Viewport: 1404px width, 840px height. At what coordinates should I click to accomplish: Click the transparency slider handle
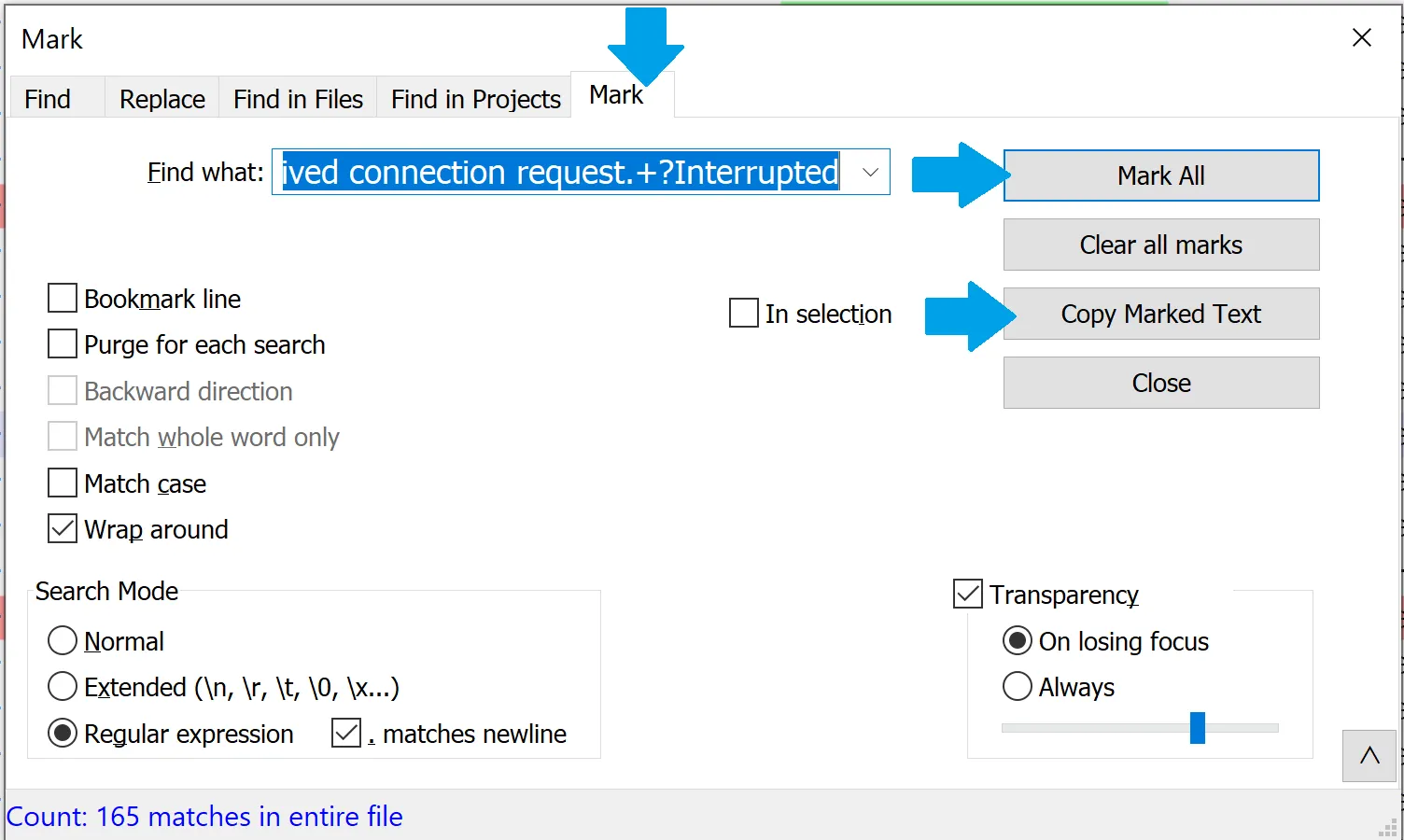coord(1198,728)
